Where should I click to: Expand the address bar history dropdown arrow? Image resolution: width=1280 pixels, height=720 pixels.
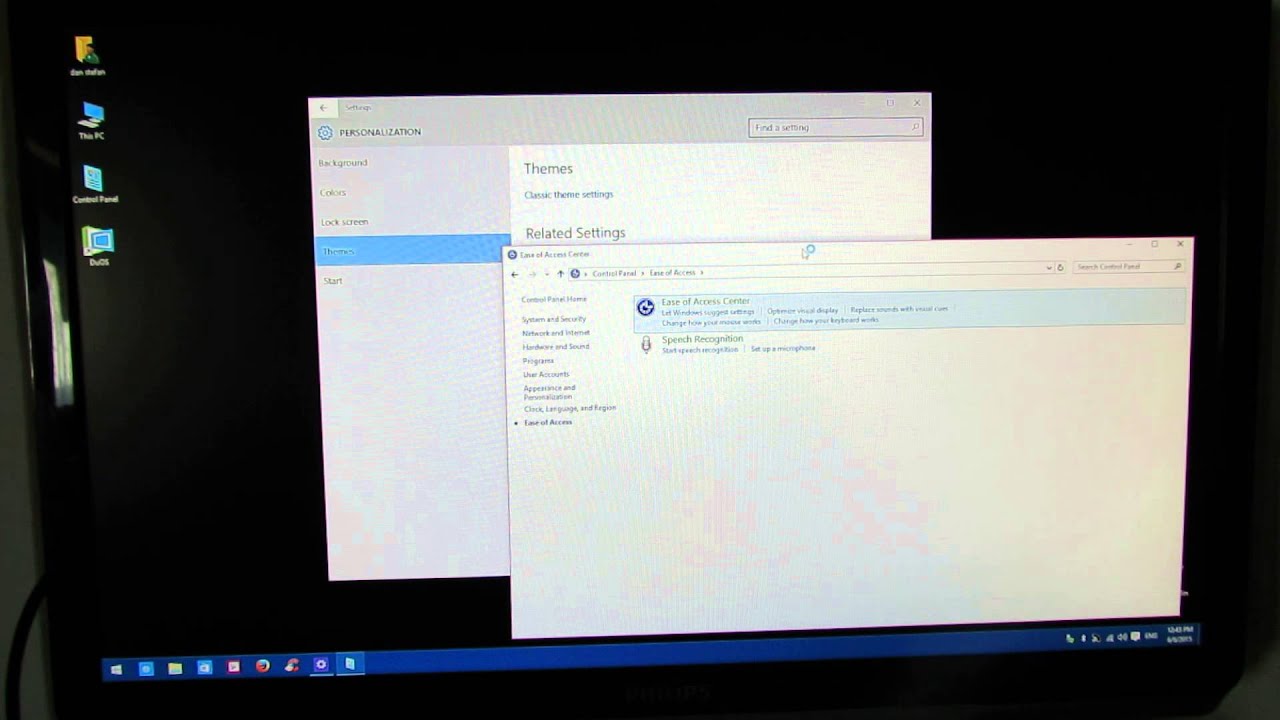click(x=1048, y=268)
